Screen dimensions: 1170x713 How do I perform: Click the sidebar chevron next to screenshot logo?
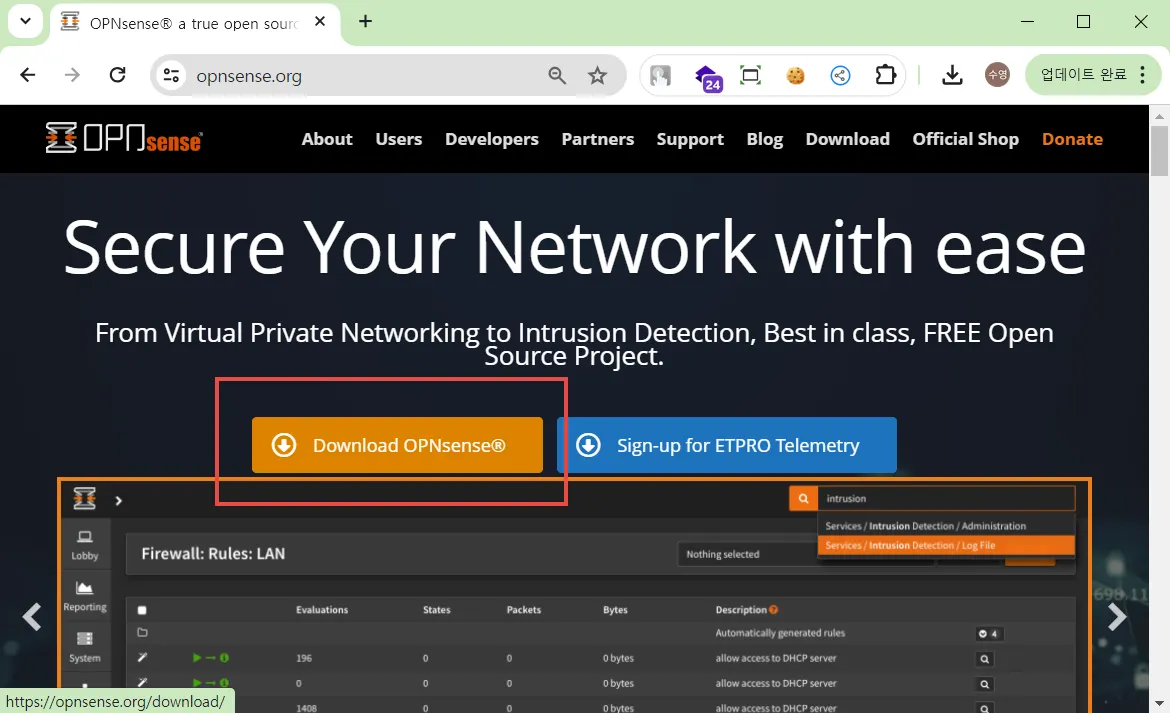(x=118, y=500)
